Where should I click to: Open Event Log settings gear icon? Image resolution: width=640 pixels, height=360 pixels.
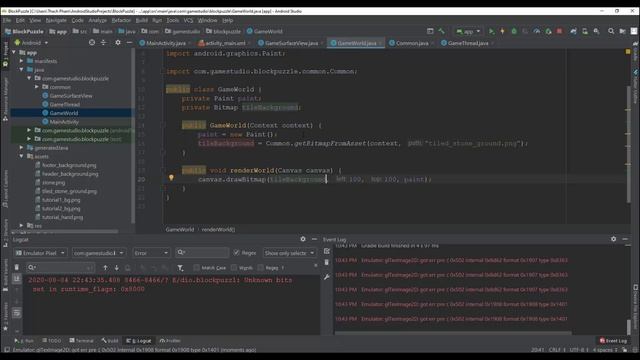click(613, 239)
